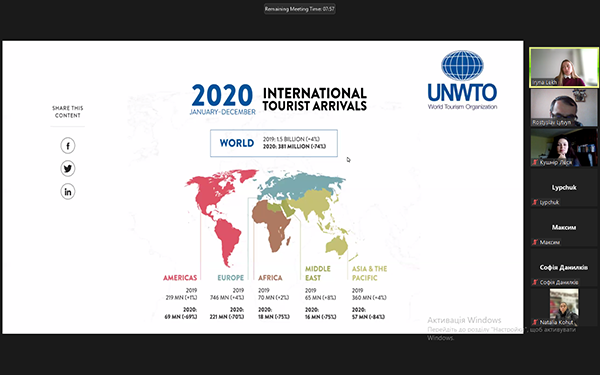The width and height of the screenshot is (600, 375).
Task: Click the EUROPE region label
Action: 231,278
